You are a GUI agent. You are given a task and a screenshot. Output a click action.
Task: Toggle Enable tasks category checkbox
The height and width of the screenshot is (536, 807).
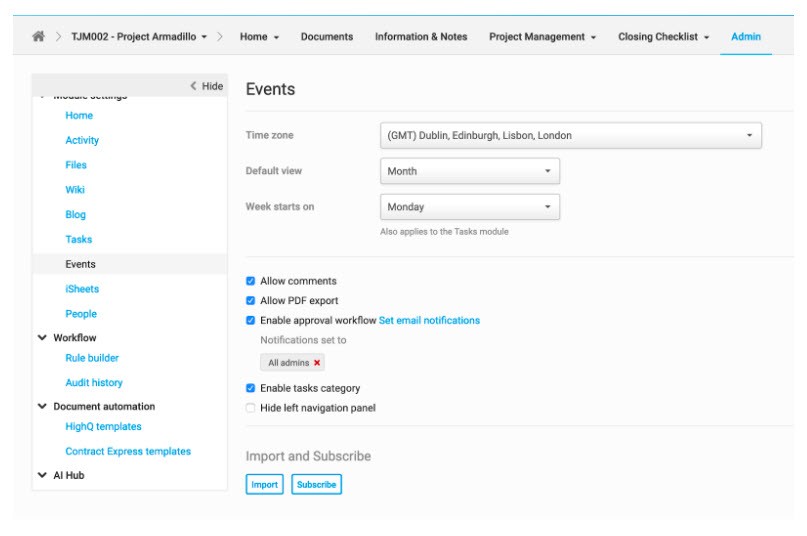click(x=251, y=388)
